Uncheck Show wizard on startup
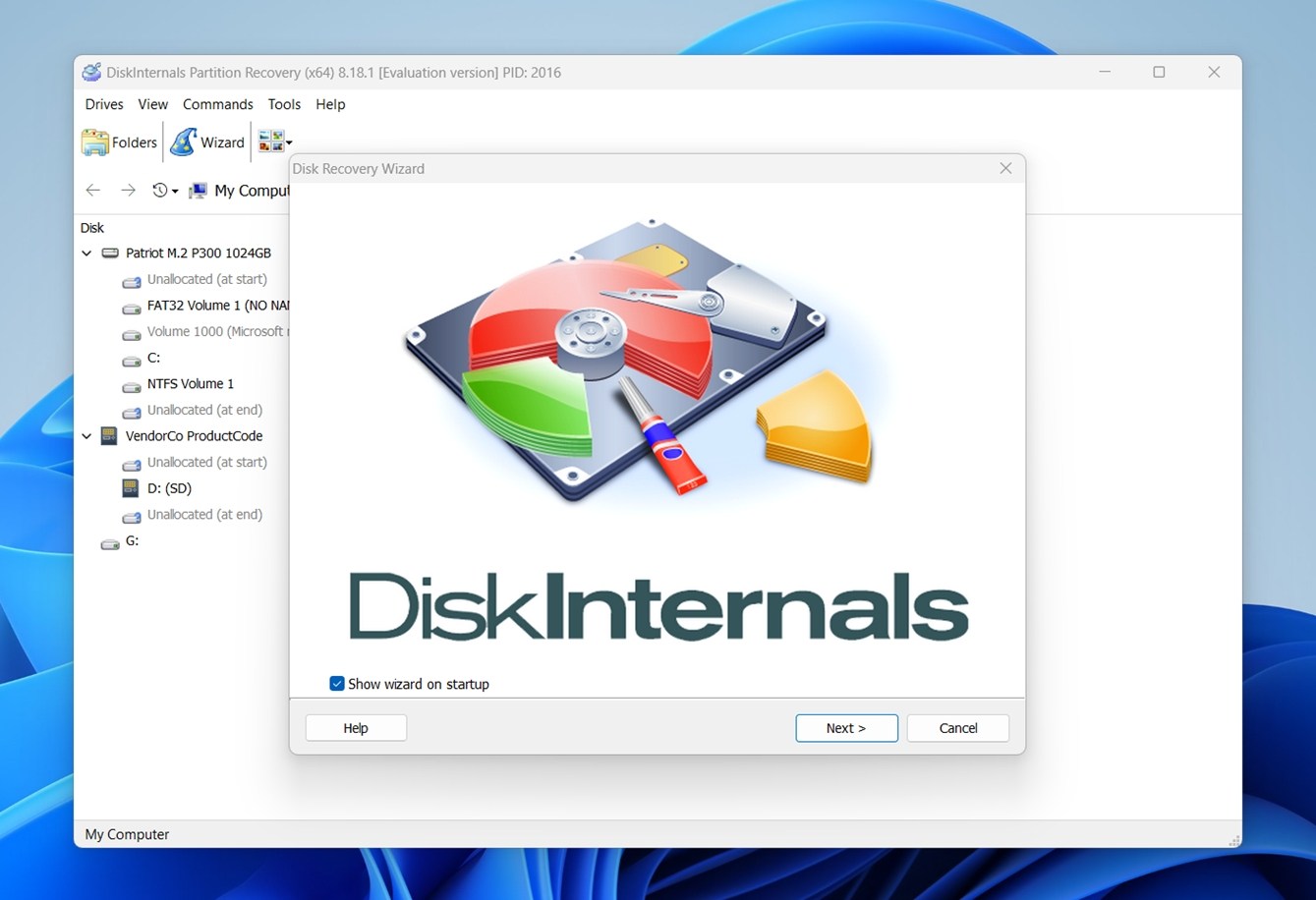 click(x=337, y=684)
